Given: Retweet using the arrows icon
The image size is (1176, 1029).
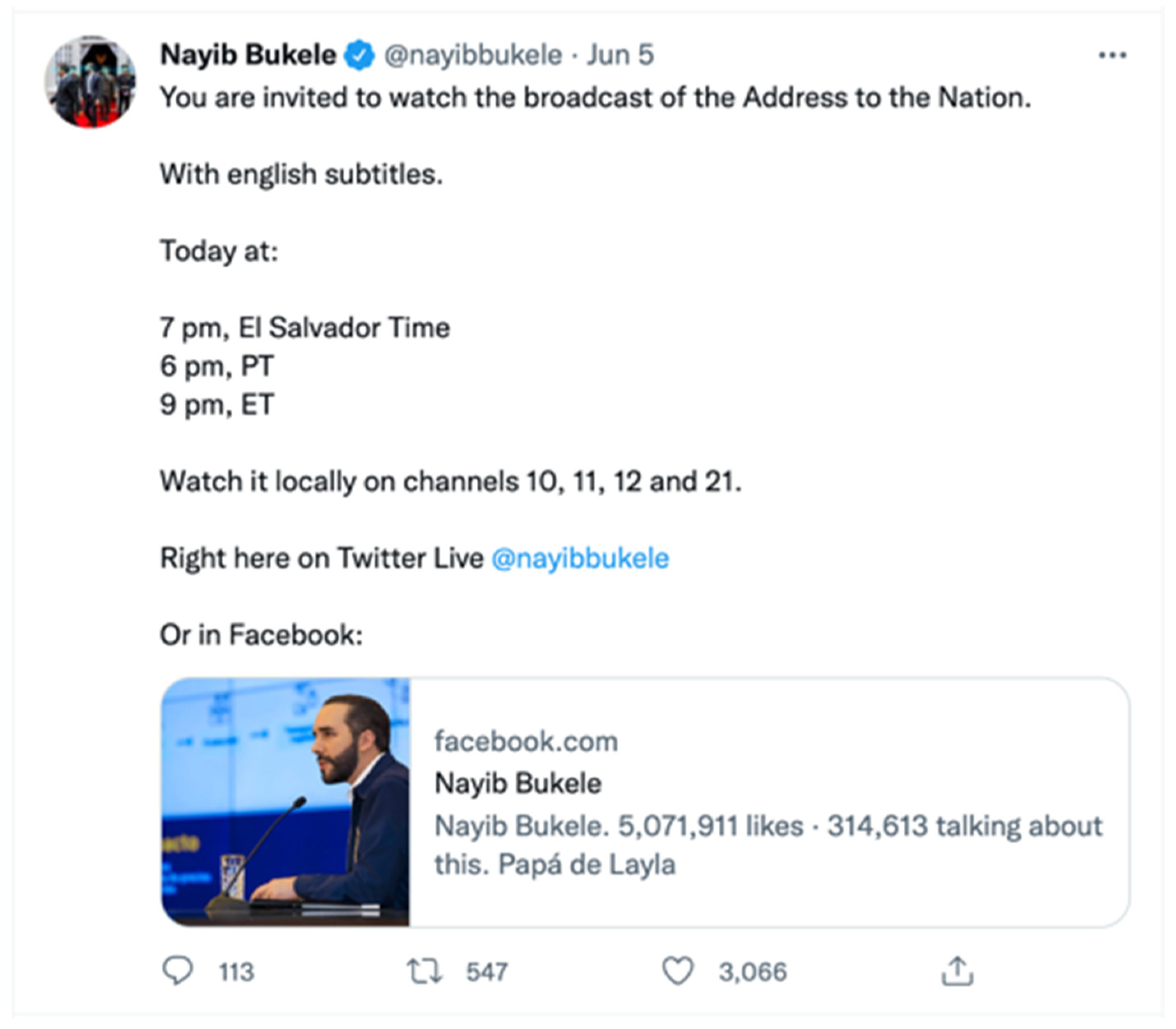Looking at the screenshot, I should point(424,971).
